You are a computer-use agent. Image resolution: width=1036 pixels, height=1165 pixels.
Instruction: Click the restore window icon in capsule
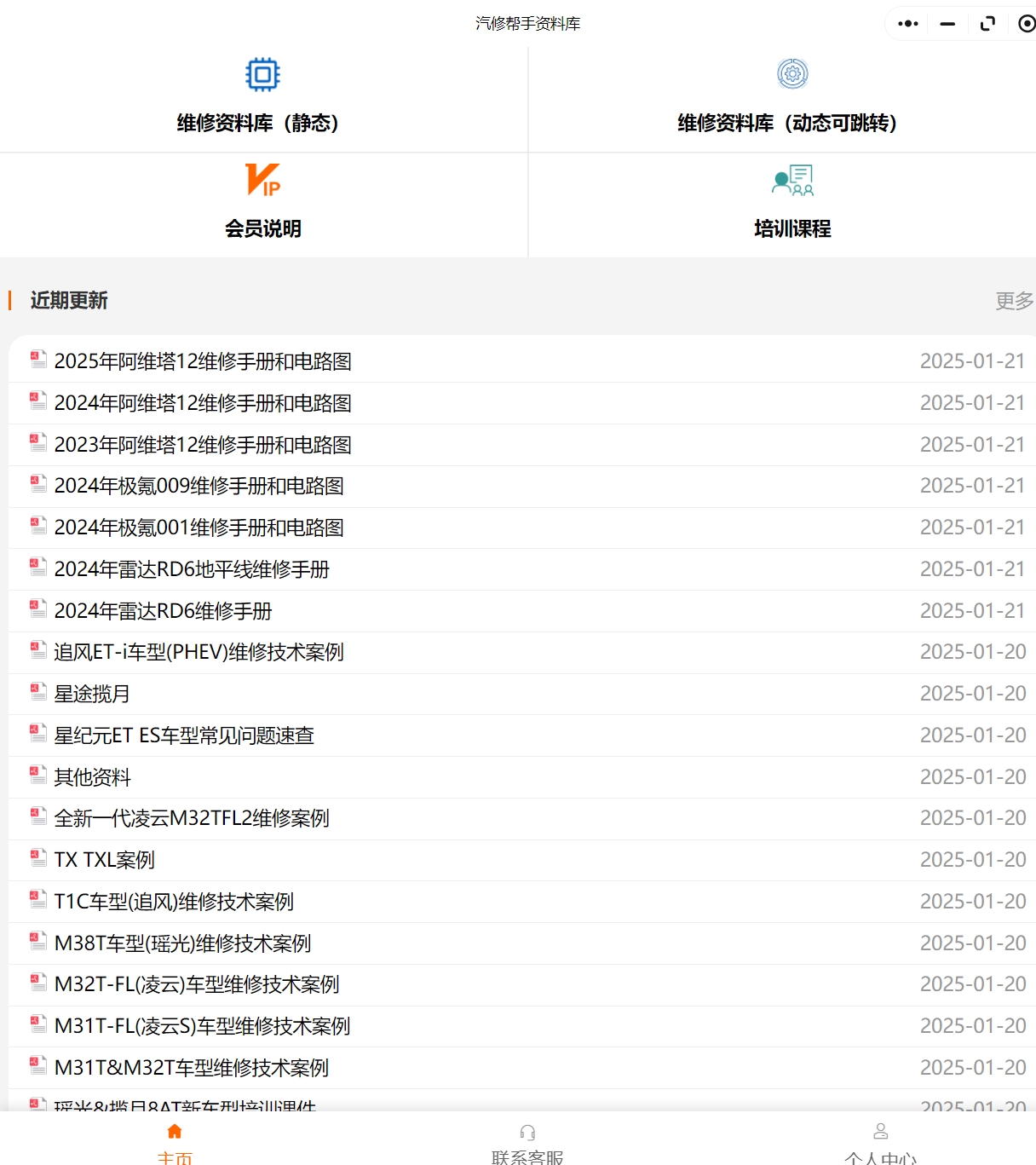[x=986, y=24]
